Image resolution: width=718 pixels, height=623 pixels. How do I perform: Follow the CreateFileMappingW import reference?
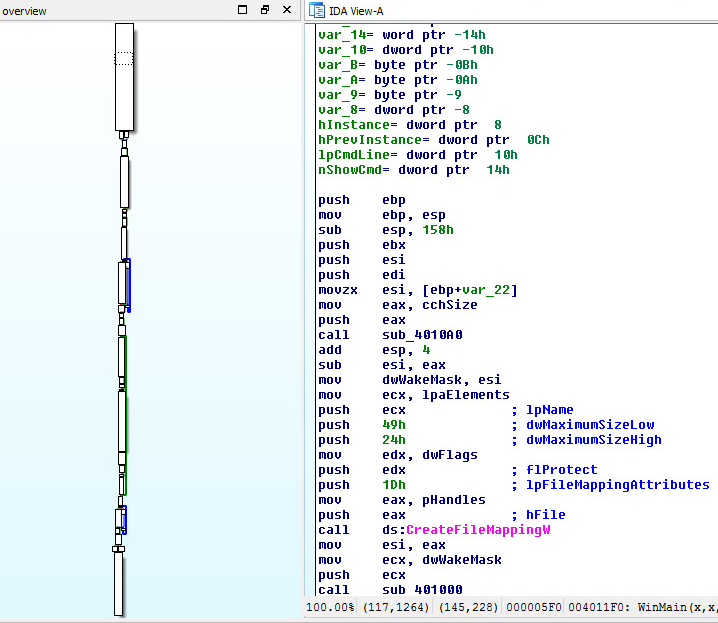tap(477, 530)
